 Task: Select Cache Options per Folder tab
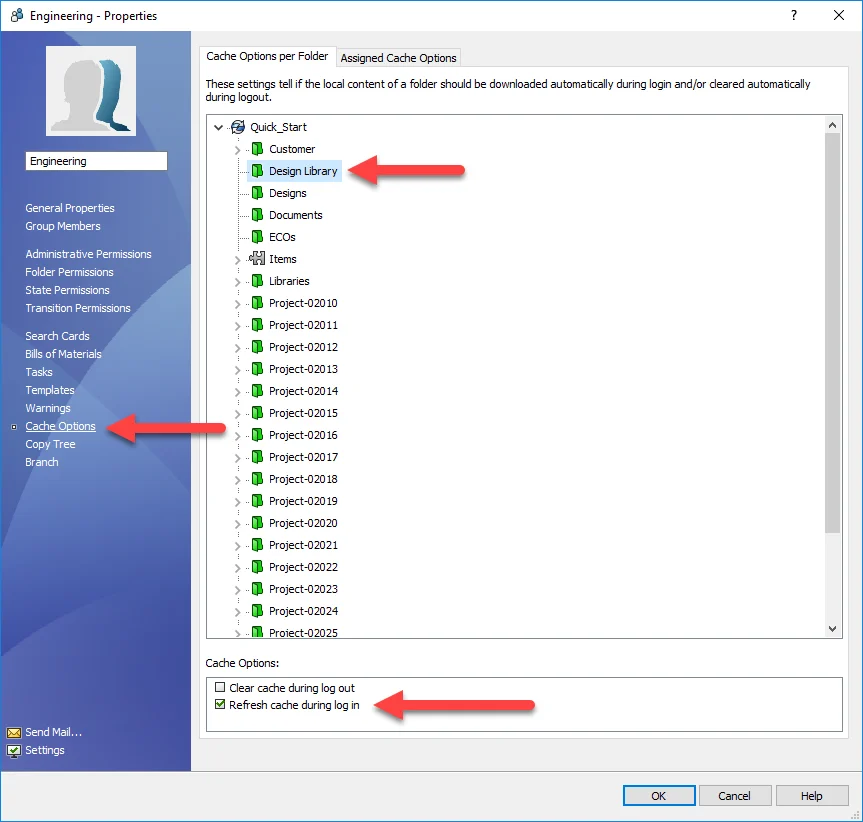click(x=267, y=56)
